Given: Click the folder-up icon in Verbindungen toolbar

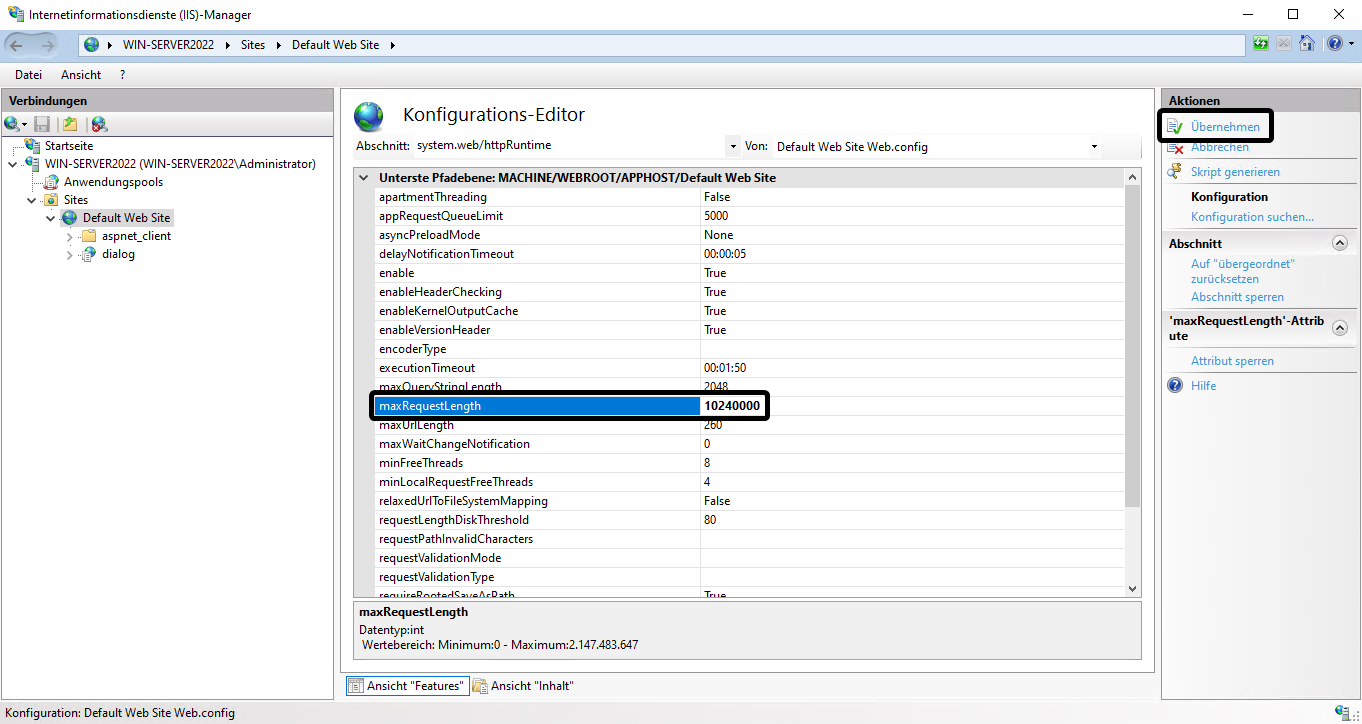Looking at the screenshot, I should tap(70, 124).
